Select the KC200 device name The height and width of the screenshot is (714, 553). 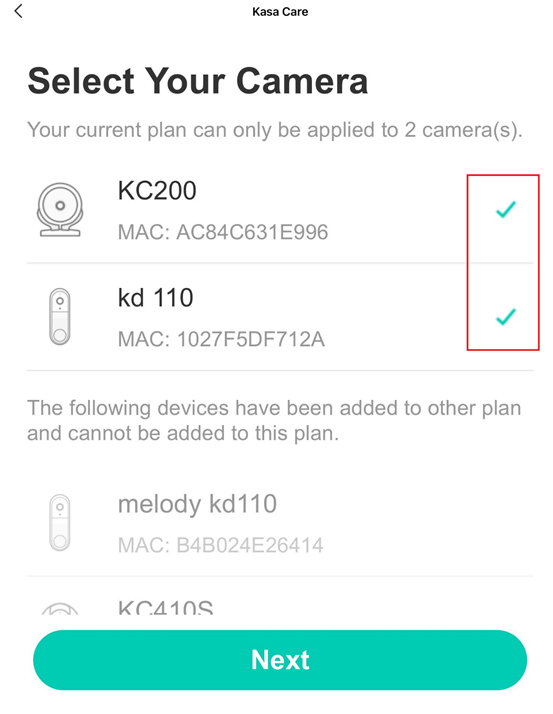click(157, 190)
